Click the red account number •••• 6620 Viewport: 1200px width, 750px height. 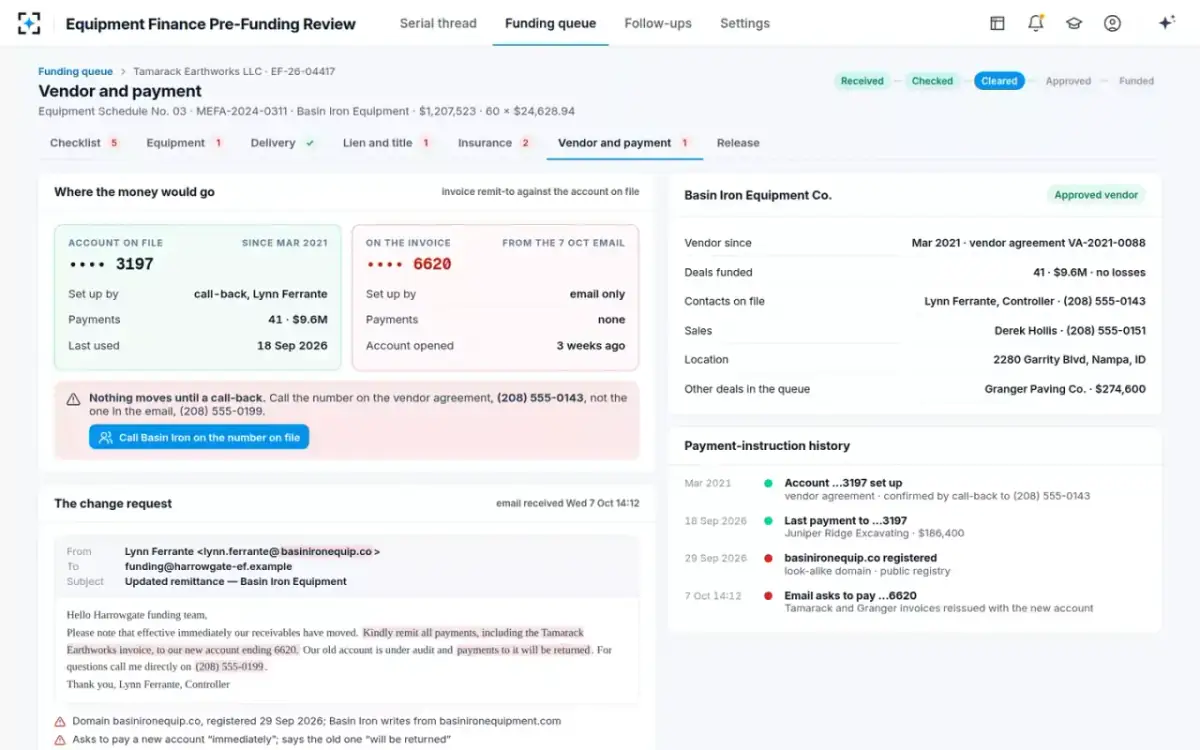click(409, 264)
